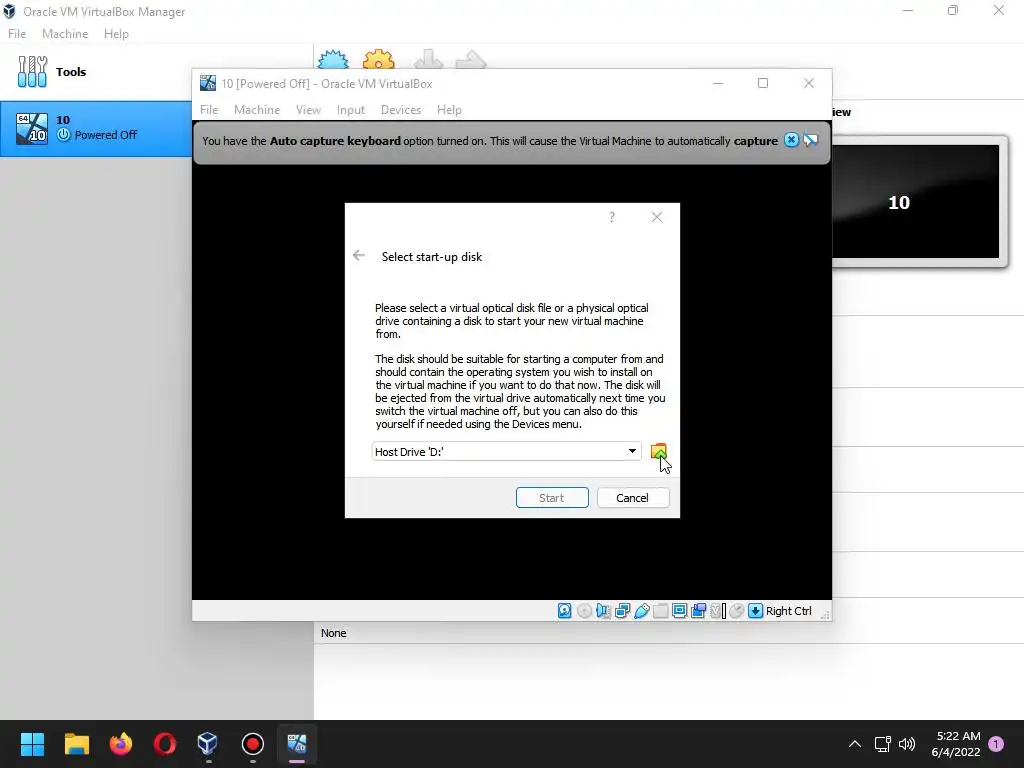Viewport: 1024px width, 768px height.
Task: Open the VM window's Machine menu
Action: [257, 110]
